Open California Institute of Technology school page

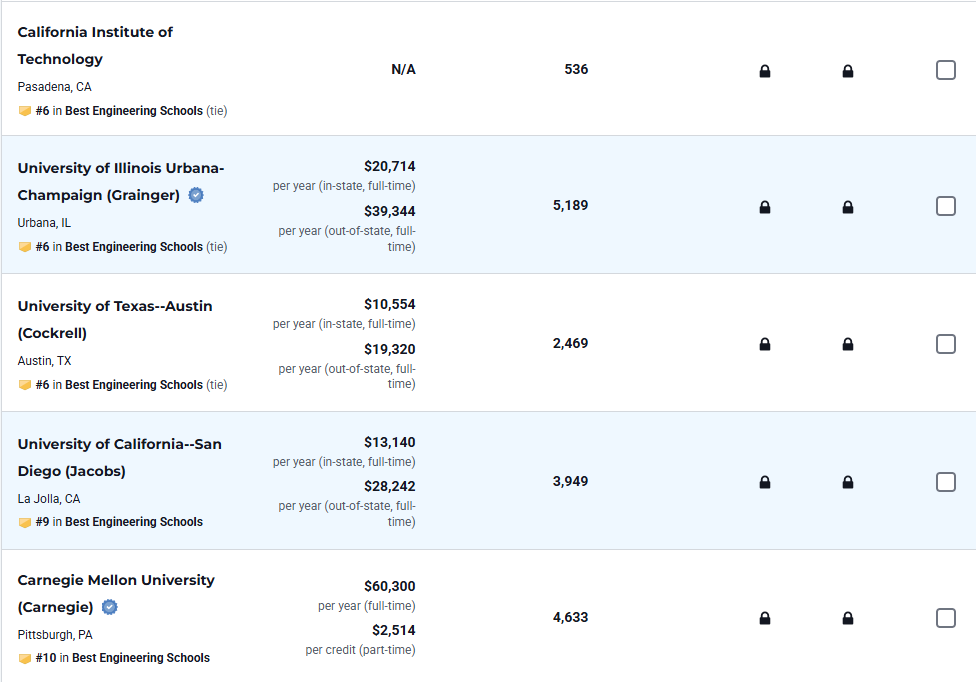[x=95, y=45]
